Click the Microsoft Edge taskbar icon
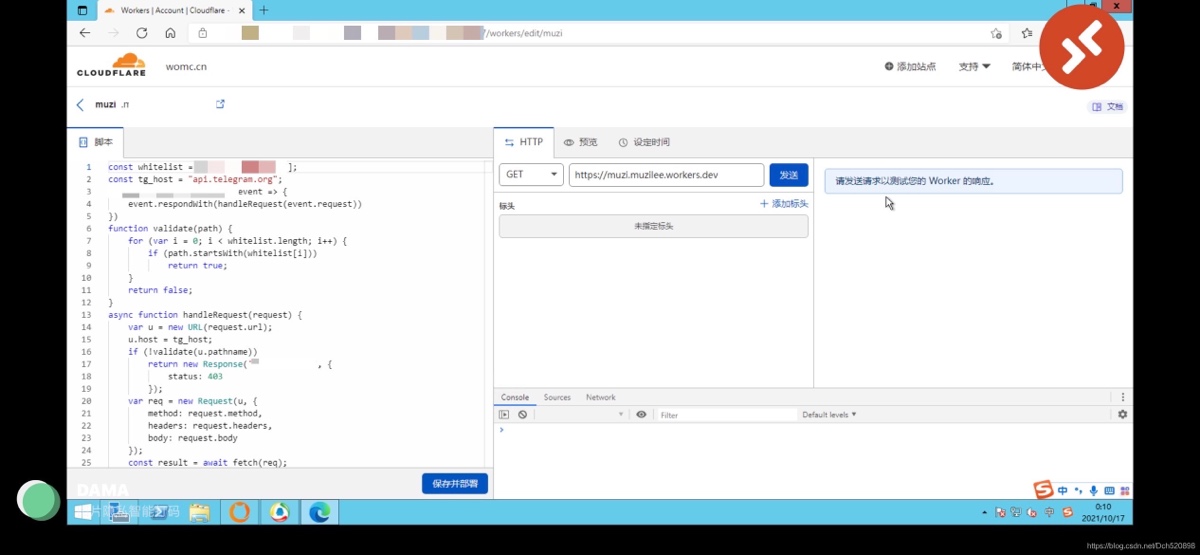Screen dimensions: 1200x555 coord(319,512)
